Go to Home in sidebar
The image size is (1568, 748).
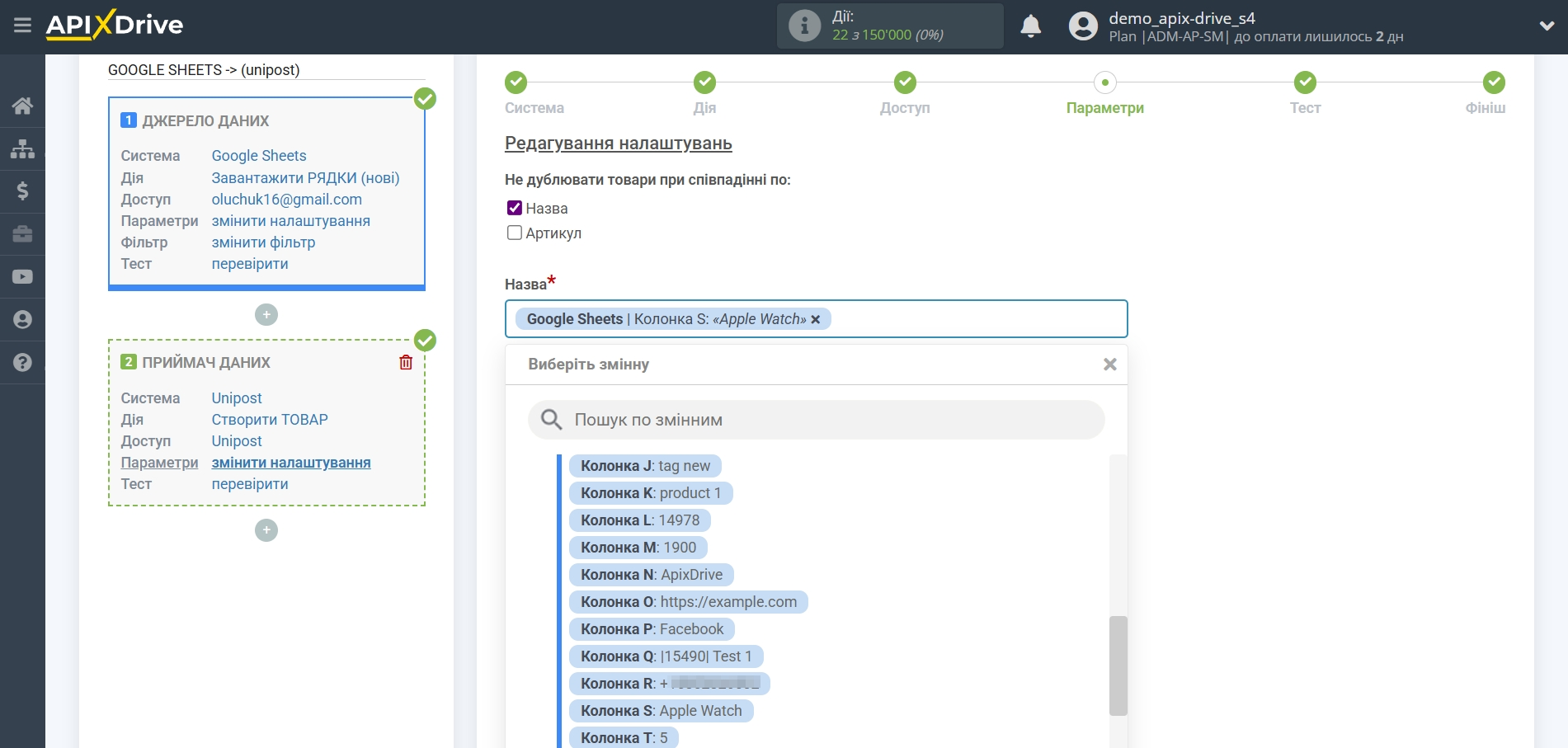[22, 106]
